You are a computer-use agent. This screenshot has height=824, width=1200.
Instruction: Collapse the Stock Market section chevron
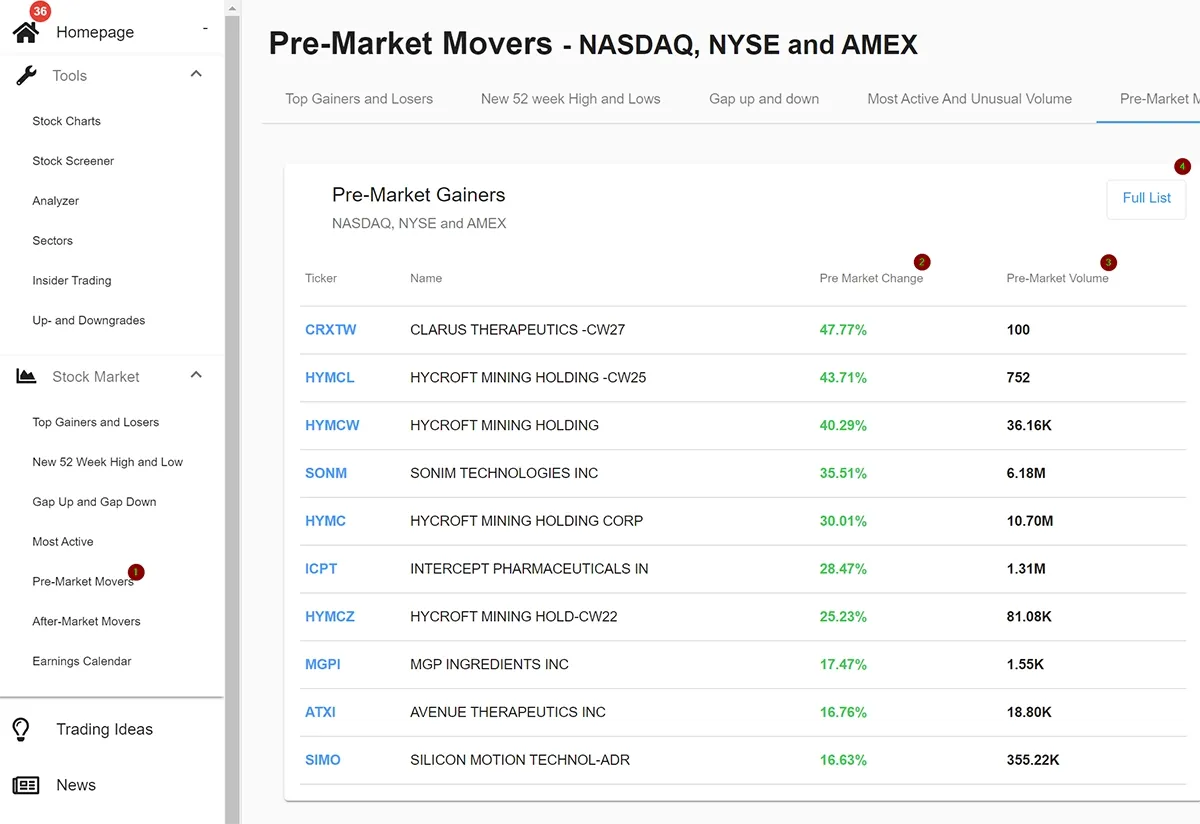pyautogui.click(x=196, y=375)
